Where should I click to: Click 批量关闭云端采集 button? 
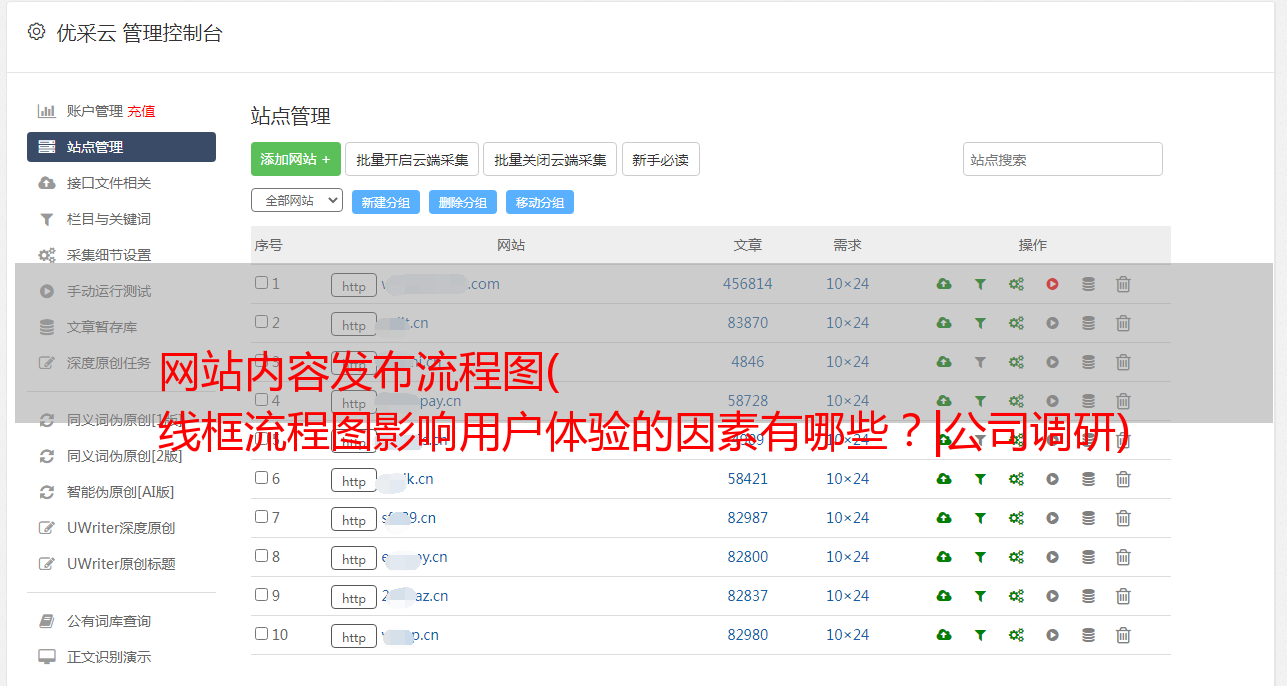(x=550, y=159)
